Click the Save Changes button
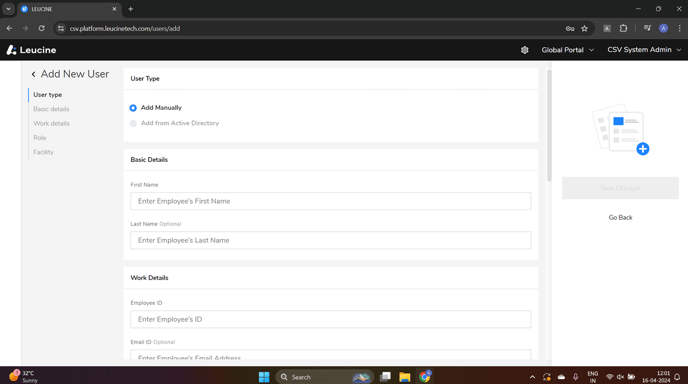 coord(620,188)
